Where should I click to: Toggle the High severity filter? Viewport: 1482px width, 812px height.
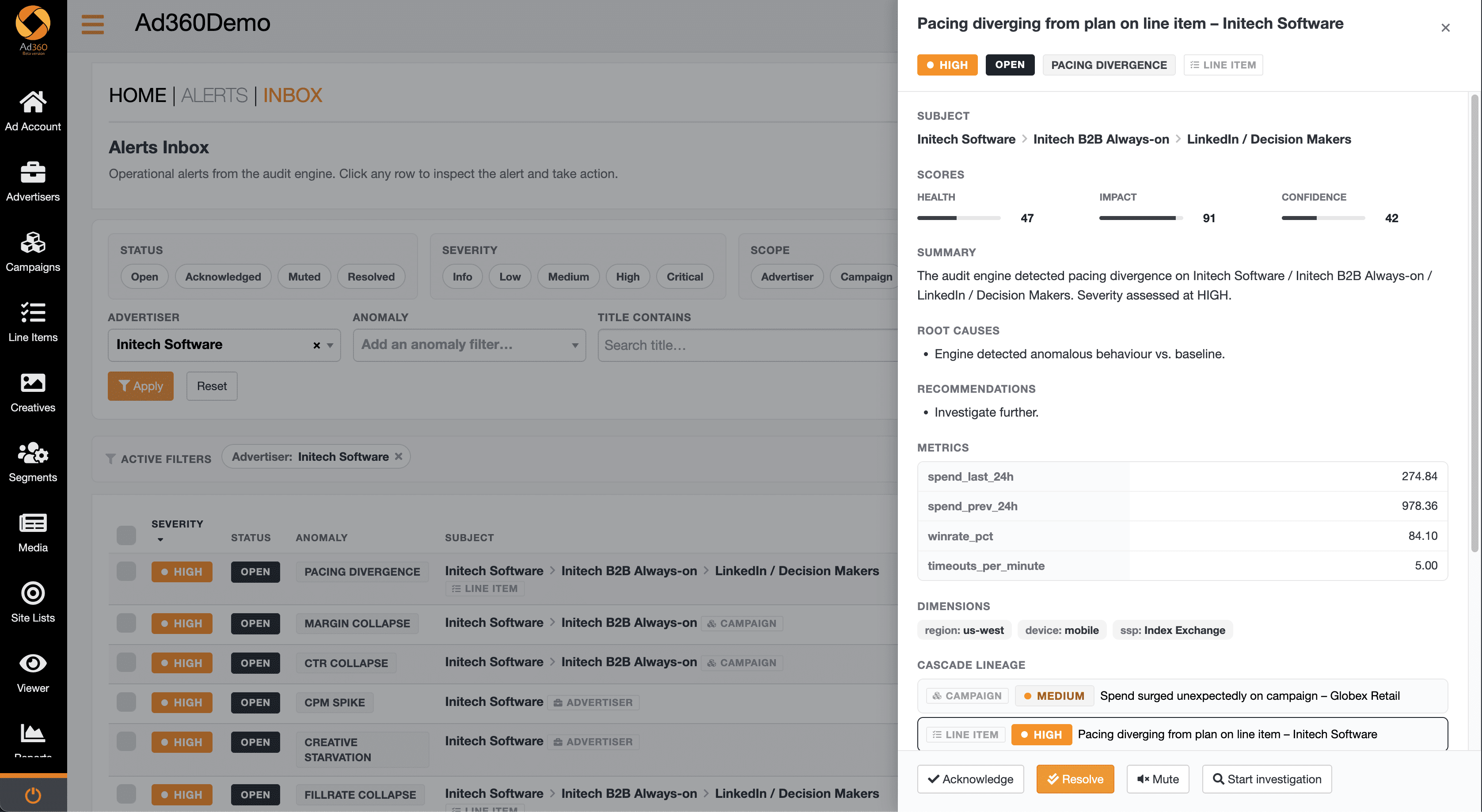(627, 277)
